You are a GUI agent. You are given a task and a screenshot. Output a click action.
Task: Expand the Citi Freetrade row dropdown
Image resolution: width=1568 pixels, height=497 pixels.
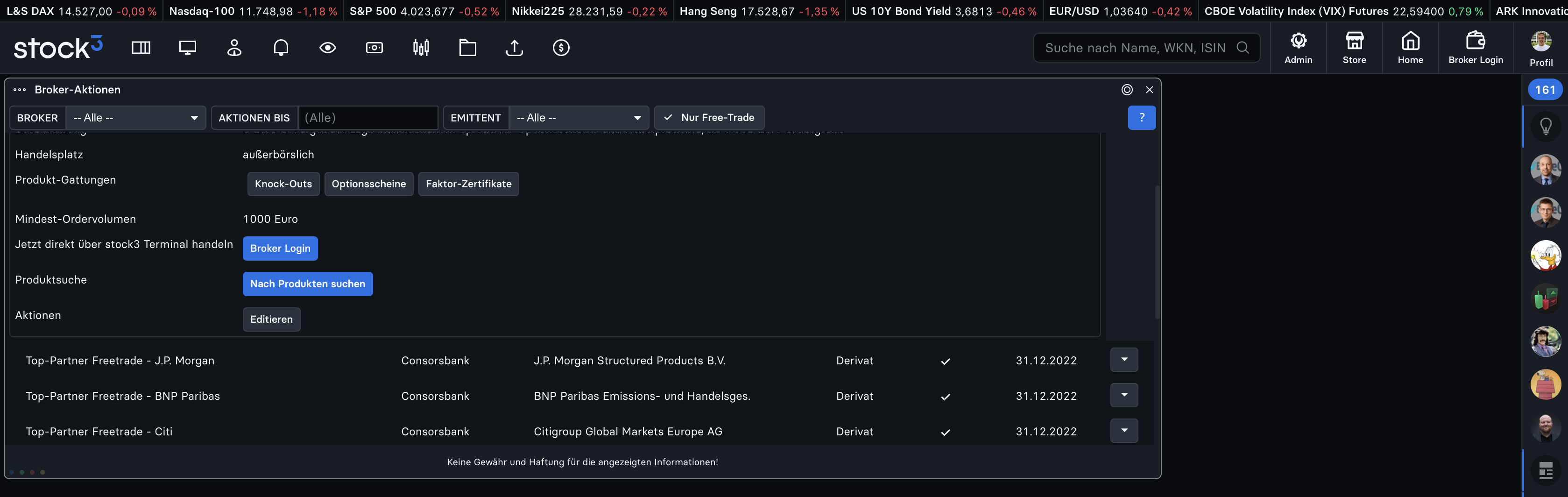[1123, 431]
